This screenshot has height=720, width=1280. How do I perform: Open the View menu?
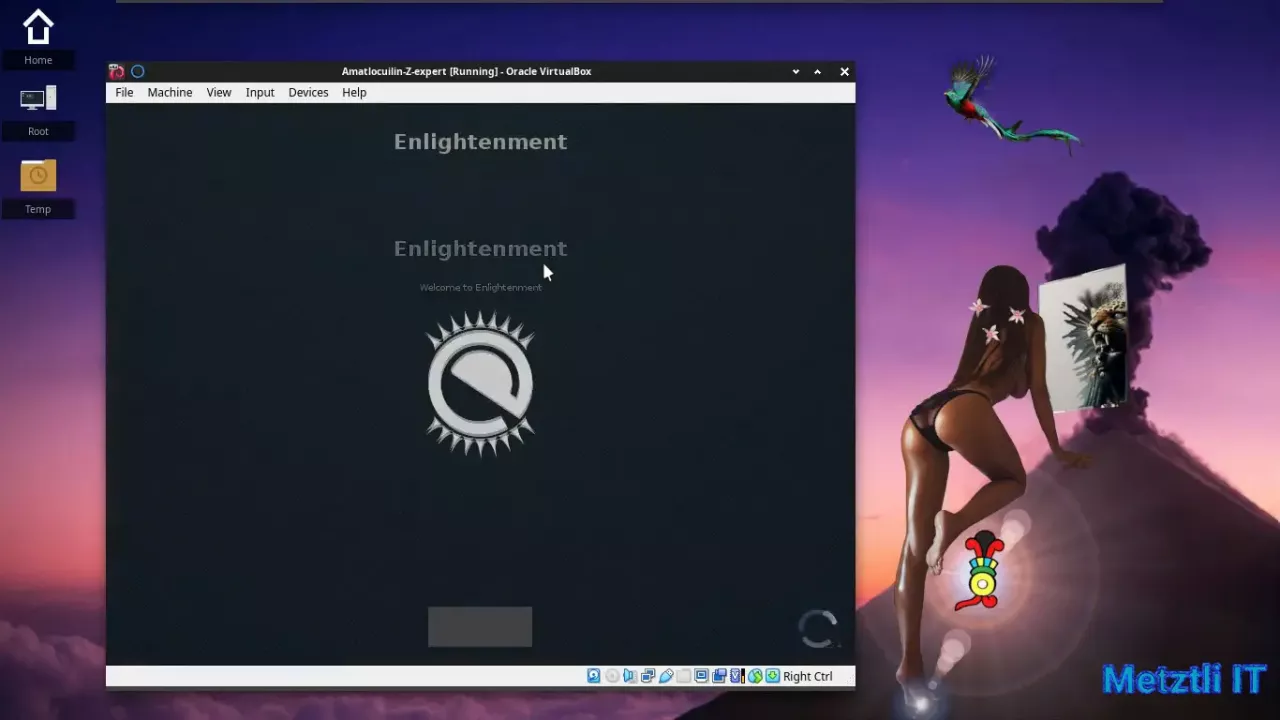point(219,92)
